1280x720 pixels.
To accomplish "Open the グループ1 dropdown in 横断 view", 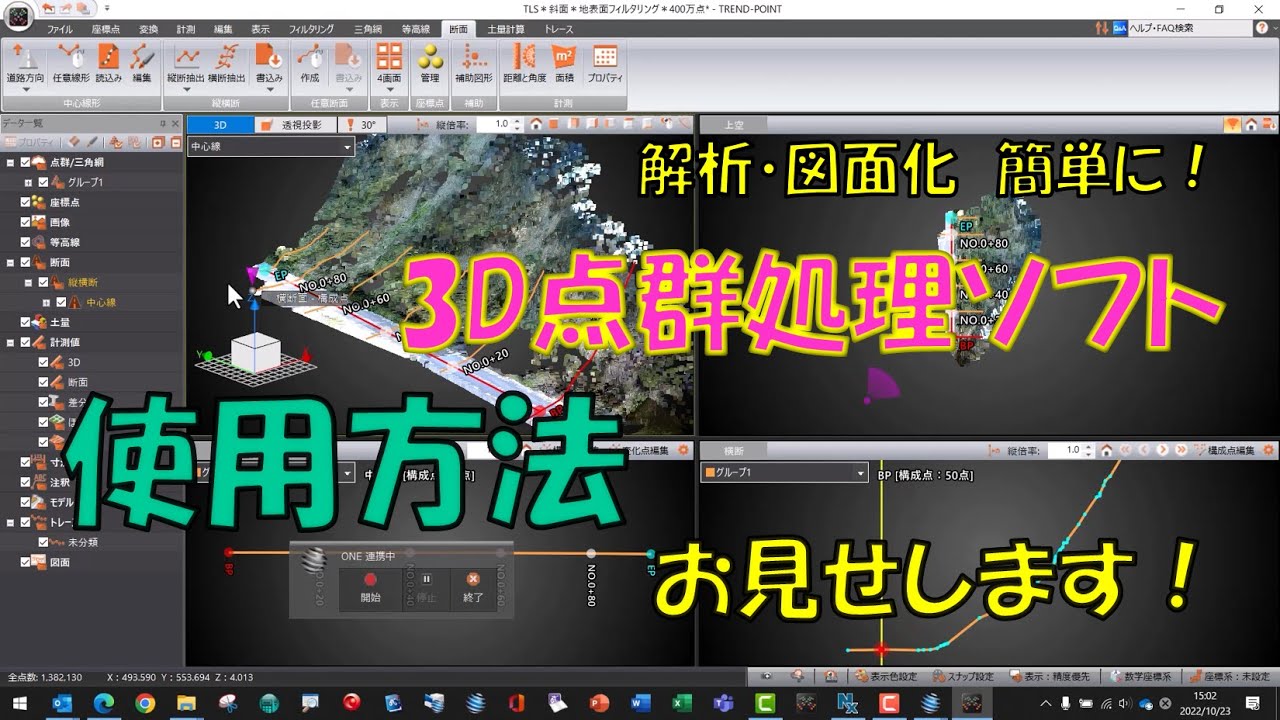I will [784, 472].
